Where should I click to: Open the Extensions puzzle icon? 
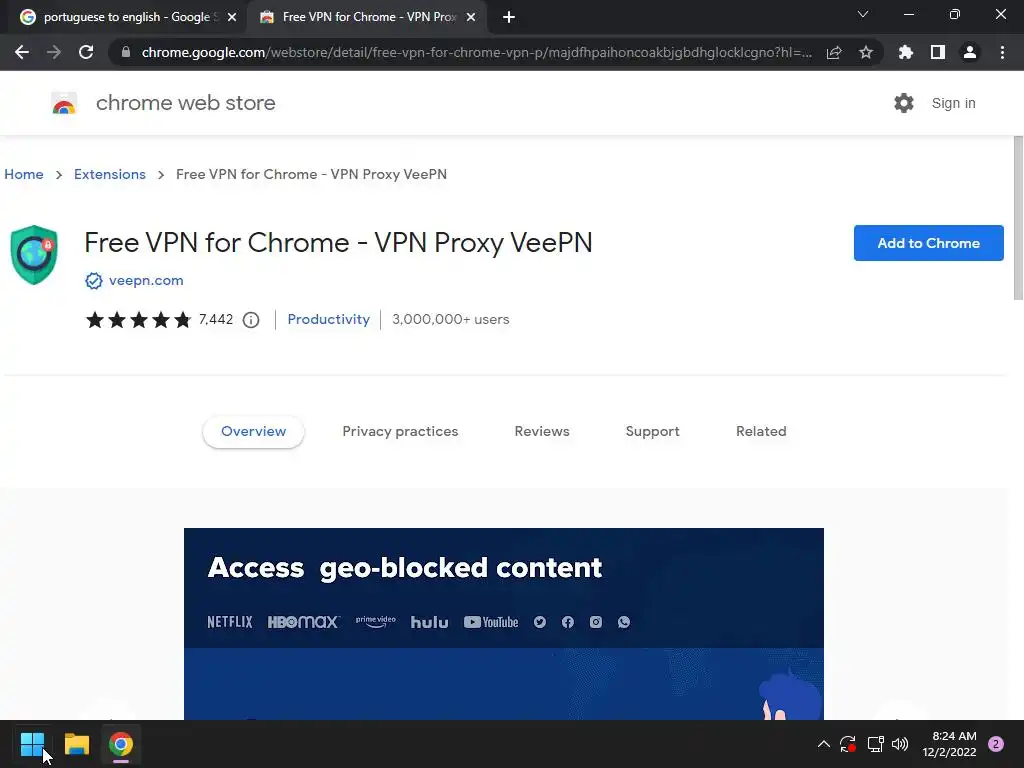pos(906,53)
